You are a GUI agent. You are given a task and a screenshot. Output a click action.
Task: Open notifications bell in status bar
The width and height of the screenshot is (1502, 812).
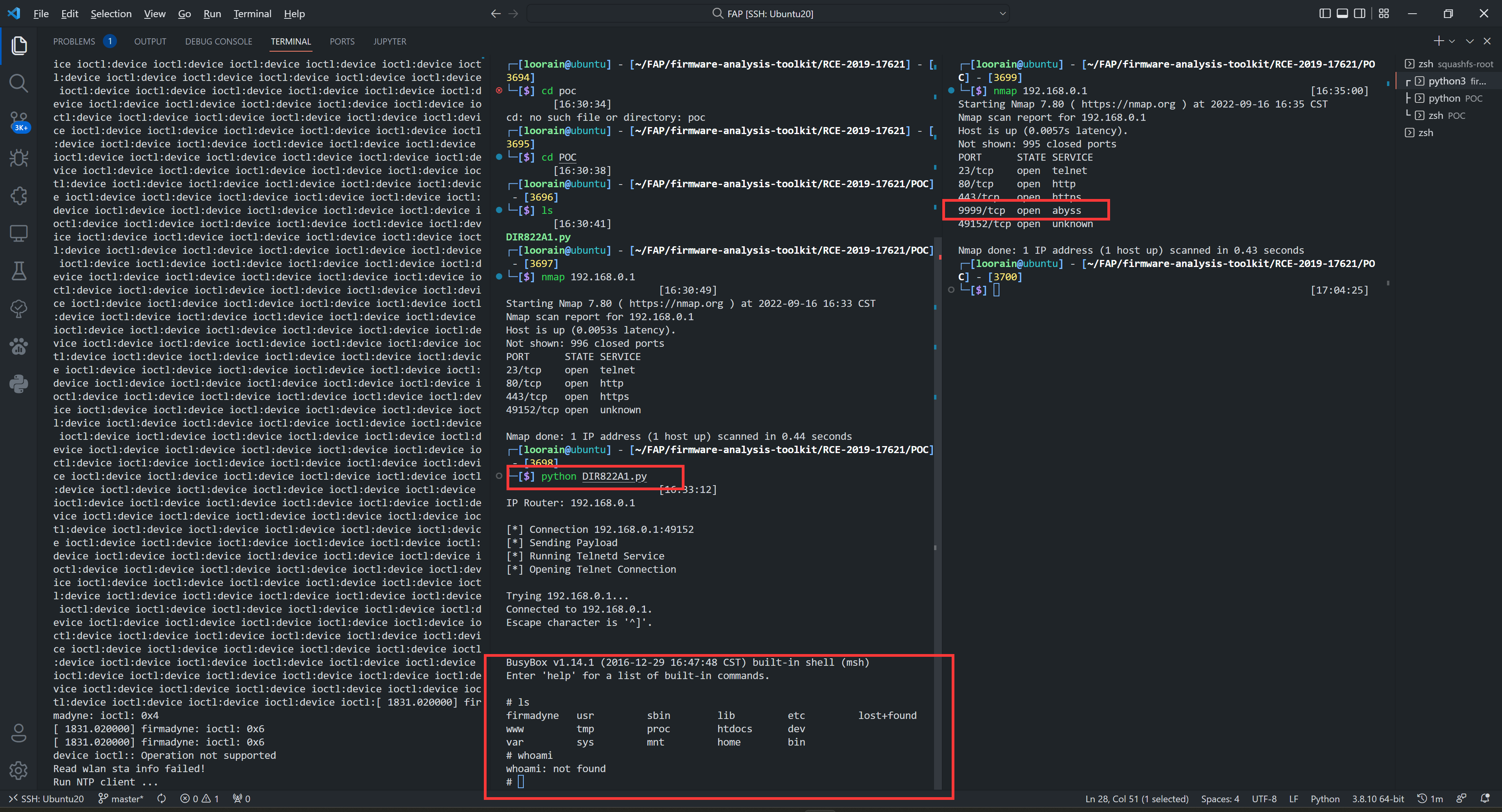coord(1485,799)
